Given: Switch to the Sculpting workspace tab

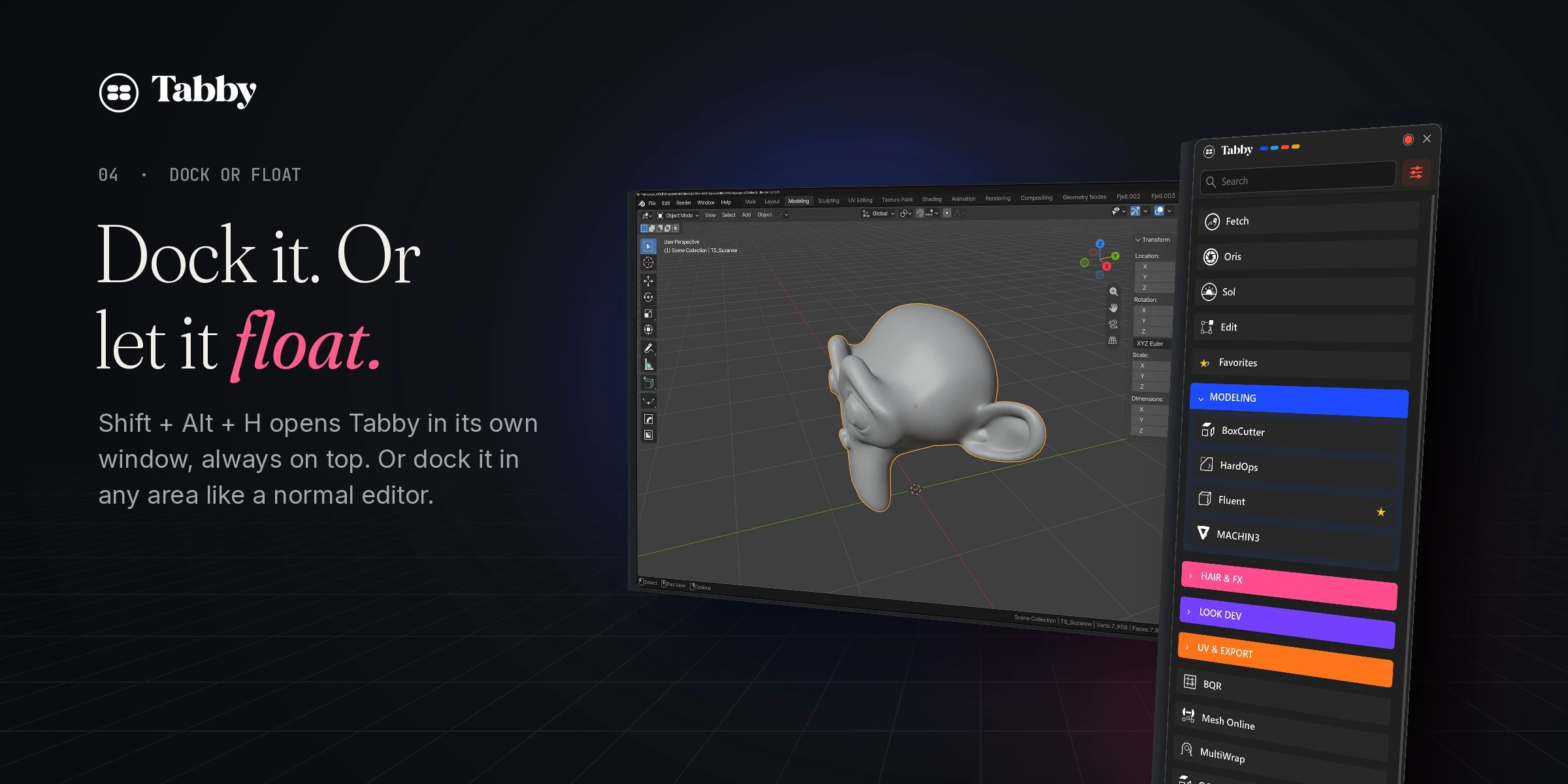Looking at the screenshot, I should pyautogui.click(x=828, y=201).
